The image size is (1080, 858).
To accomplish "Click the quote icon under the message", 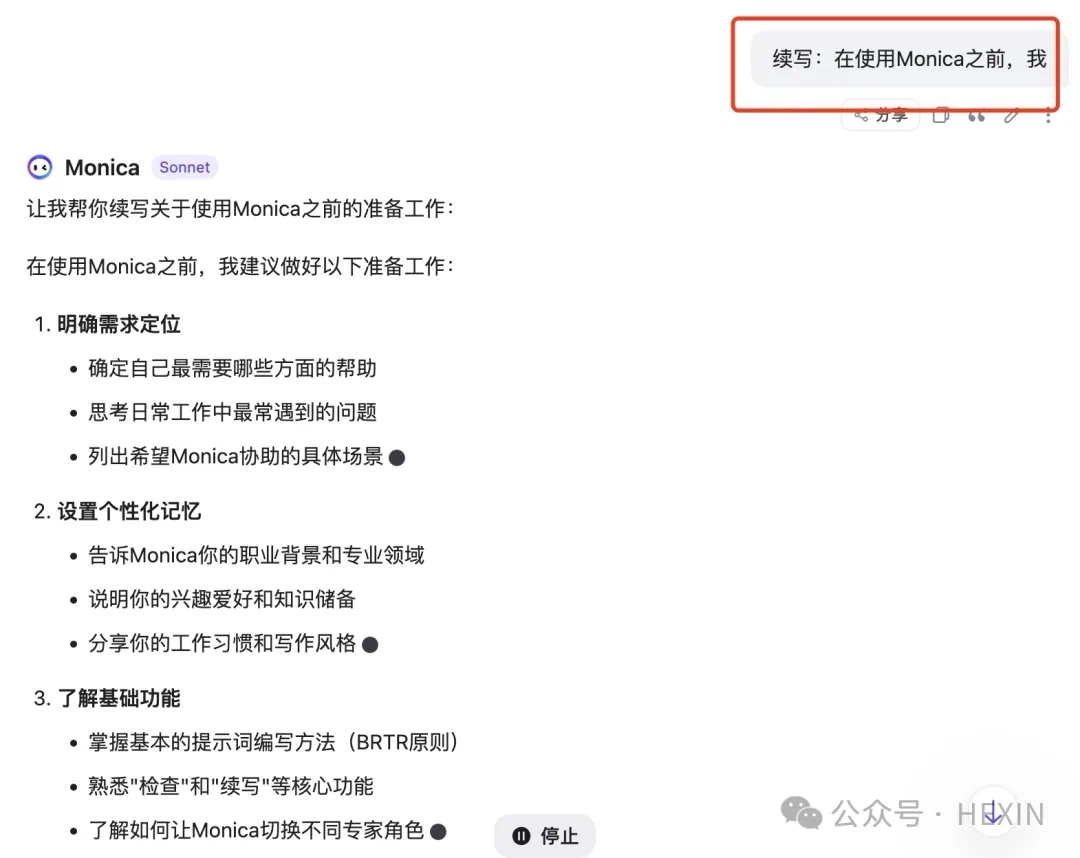I will click(976, 116).
